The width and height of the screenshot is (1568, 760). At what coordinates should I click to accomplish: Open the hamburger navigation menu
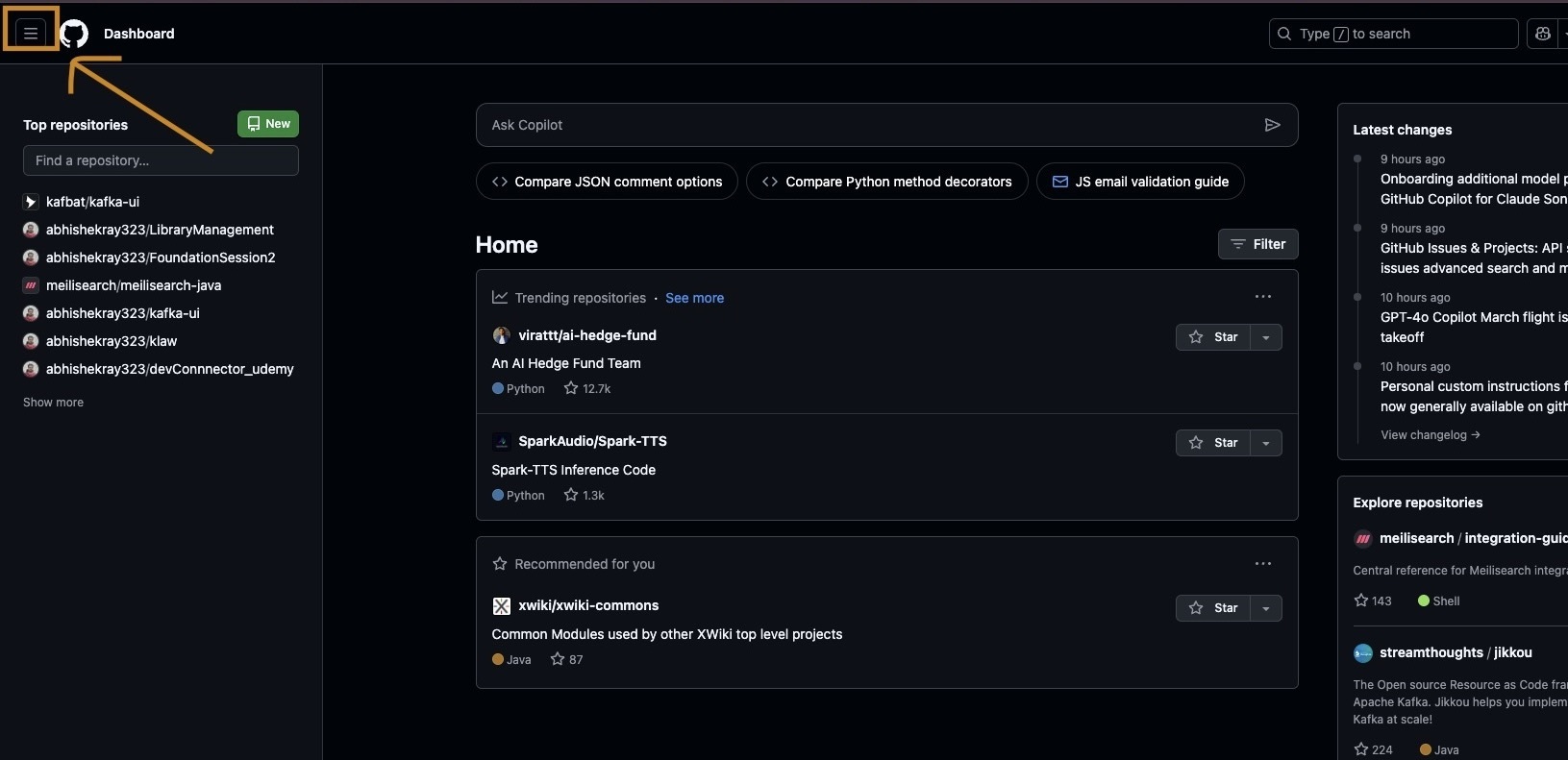pyautogui.click(x=31, y=34)
